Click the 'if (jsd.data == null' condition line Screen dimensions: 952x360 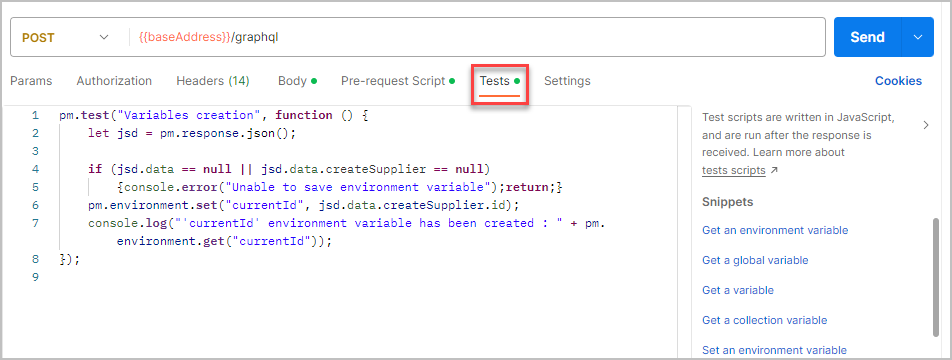[x=289, y=169]
